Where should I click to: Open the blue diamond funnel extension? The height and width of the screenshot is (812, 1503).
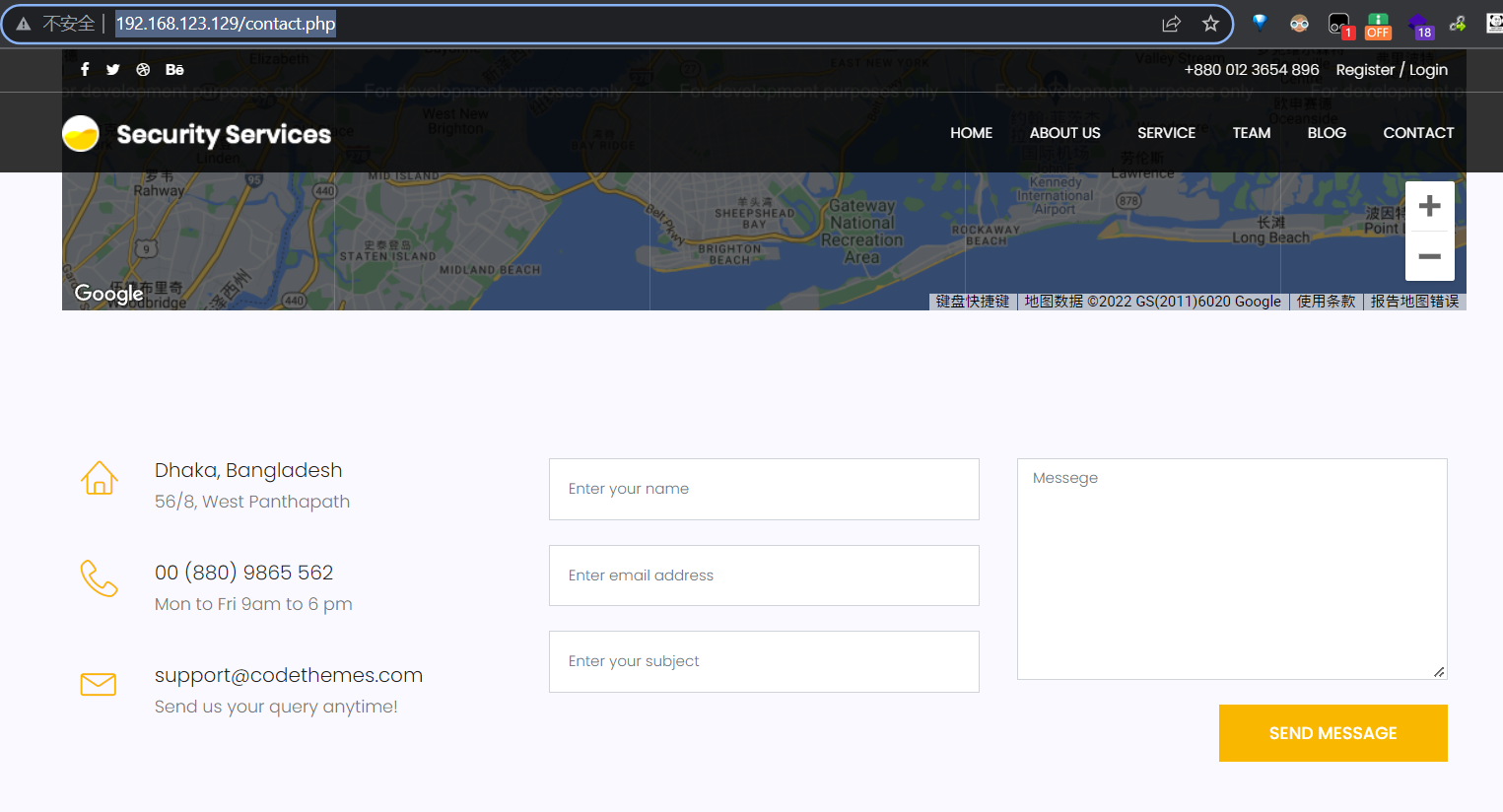click(1260, 23)
